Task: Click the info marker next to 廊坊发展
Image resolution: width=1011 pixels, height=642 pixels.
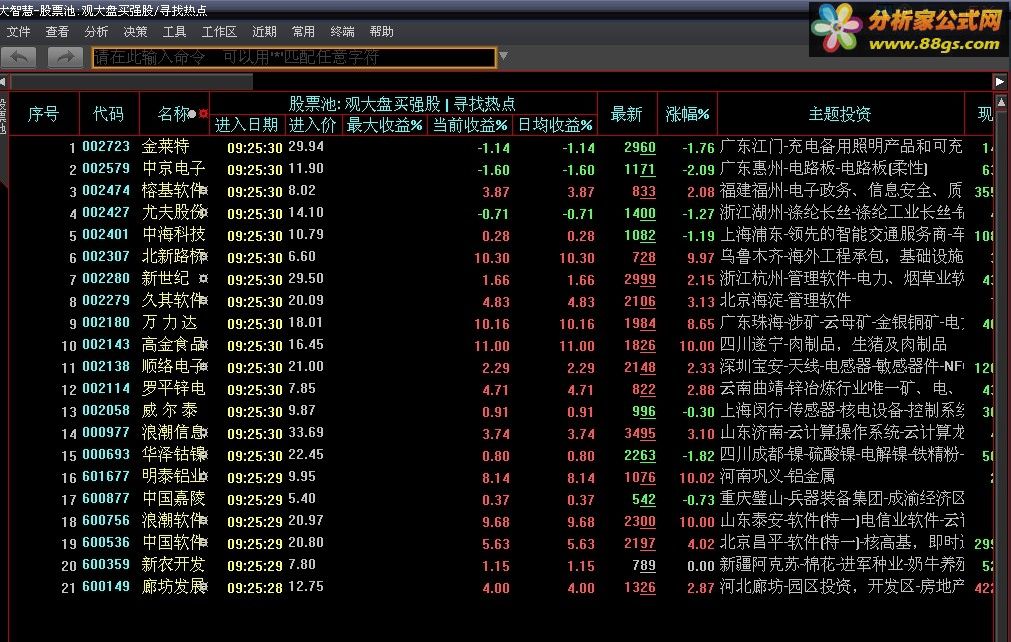Action: pos(203,587)
